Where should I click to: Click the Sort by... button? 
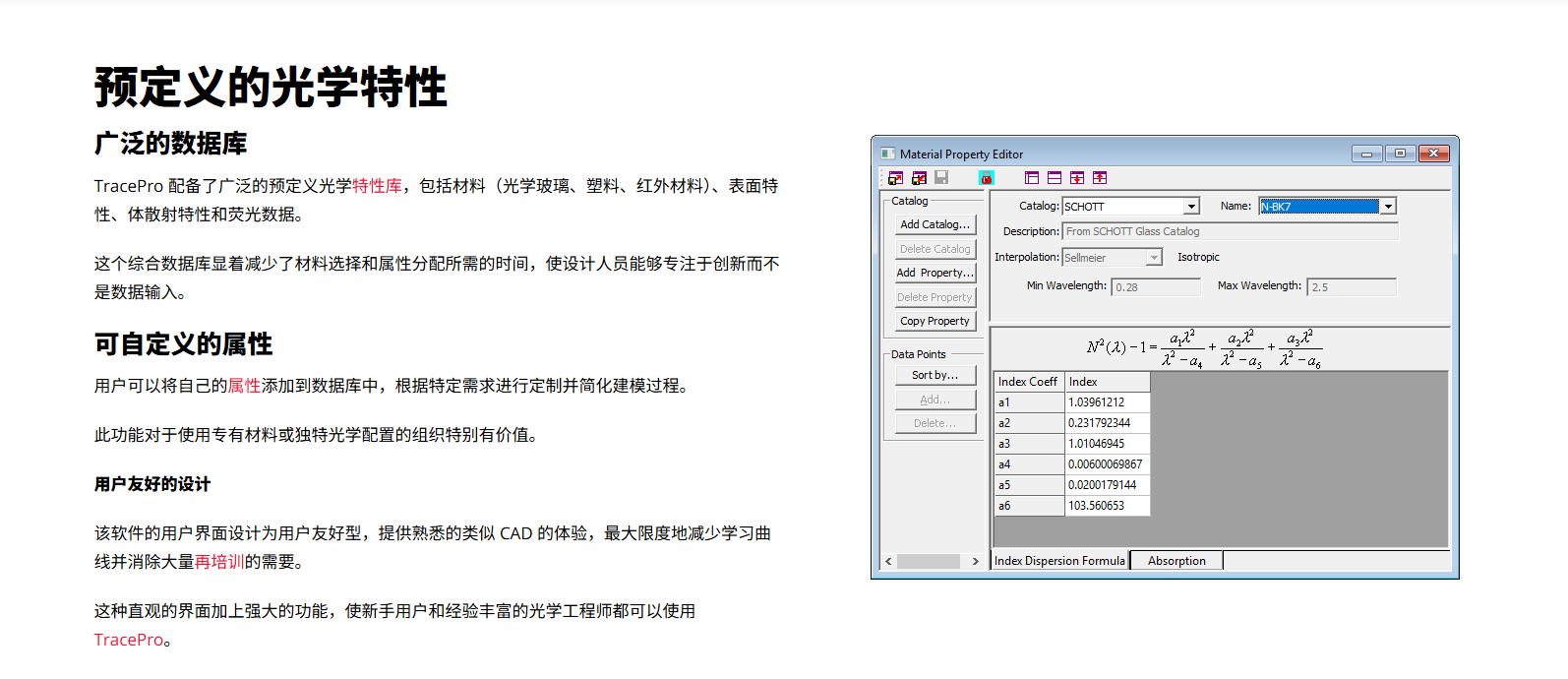[x=935, y=375]
